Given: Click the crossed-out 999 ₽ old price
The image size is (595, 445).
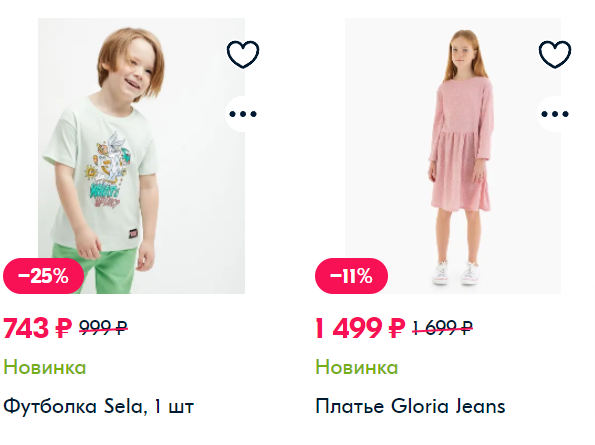Looking at the screenshot, I should [103, 327].
